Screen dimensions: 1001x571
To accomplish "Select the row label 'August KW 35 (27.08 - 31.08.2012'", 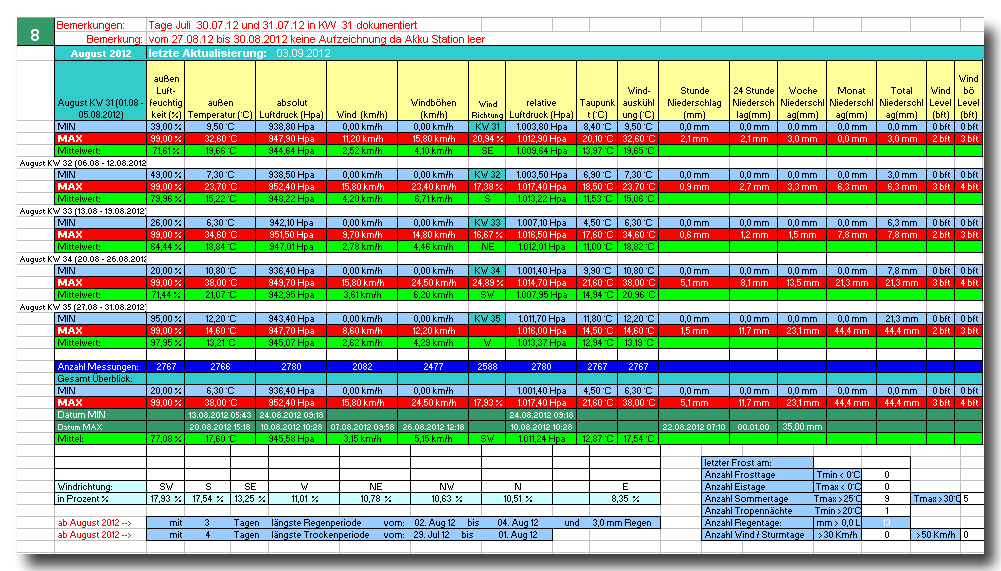I will [x=82, y=307].
